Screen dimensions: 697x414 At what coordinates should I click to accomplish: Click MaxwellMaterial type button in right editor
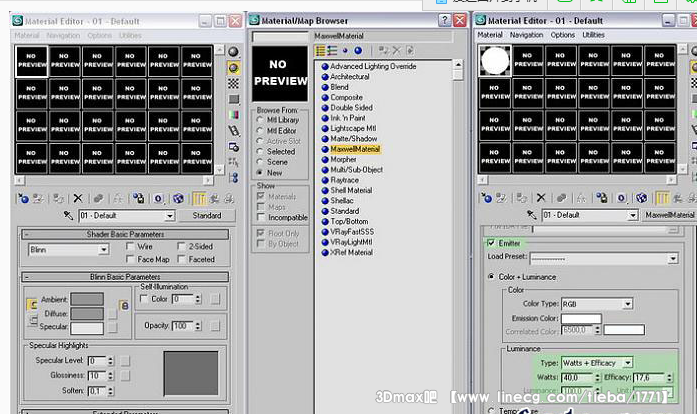[x=669, y=215]
